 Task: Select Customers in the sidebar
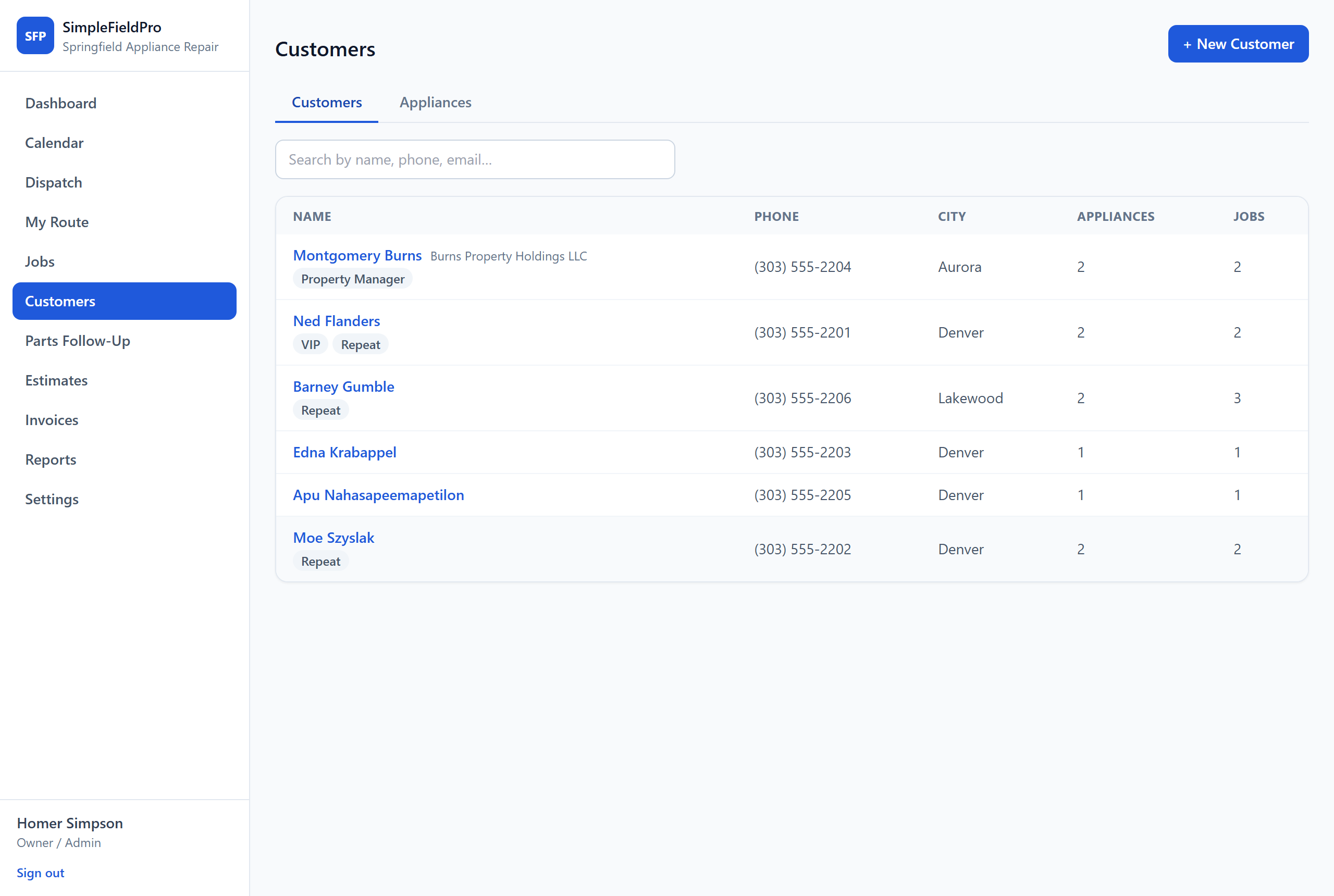(x=124, y=301)
